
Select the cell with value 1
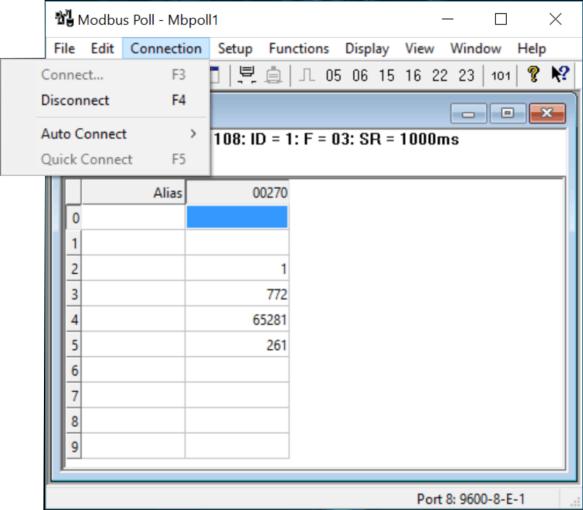(237, 268)
